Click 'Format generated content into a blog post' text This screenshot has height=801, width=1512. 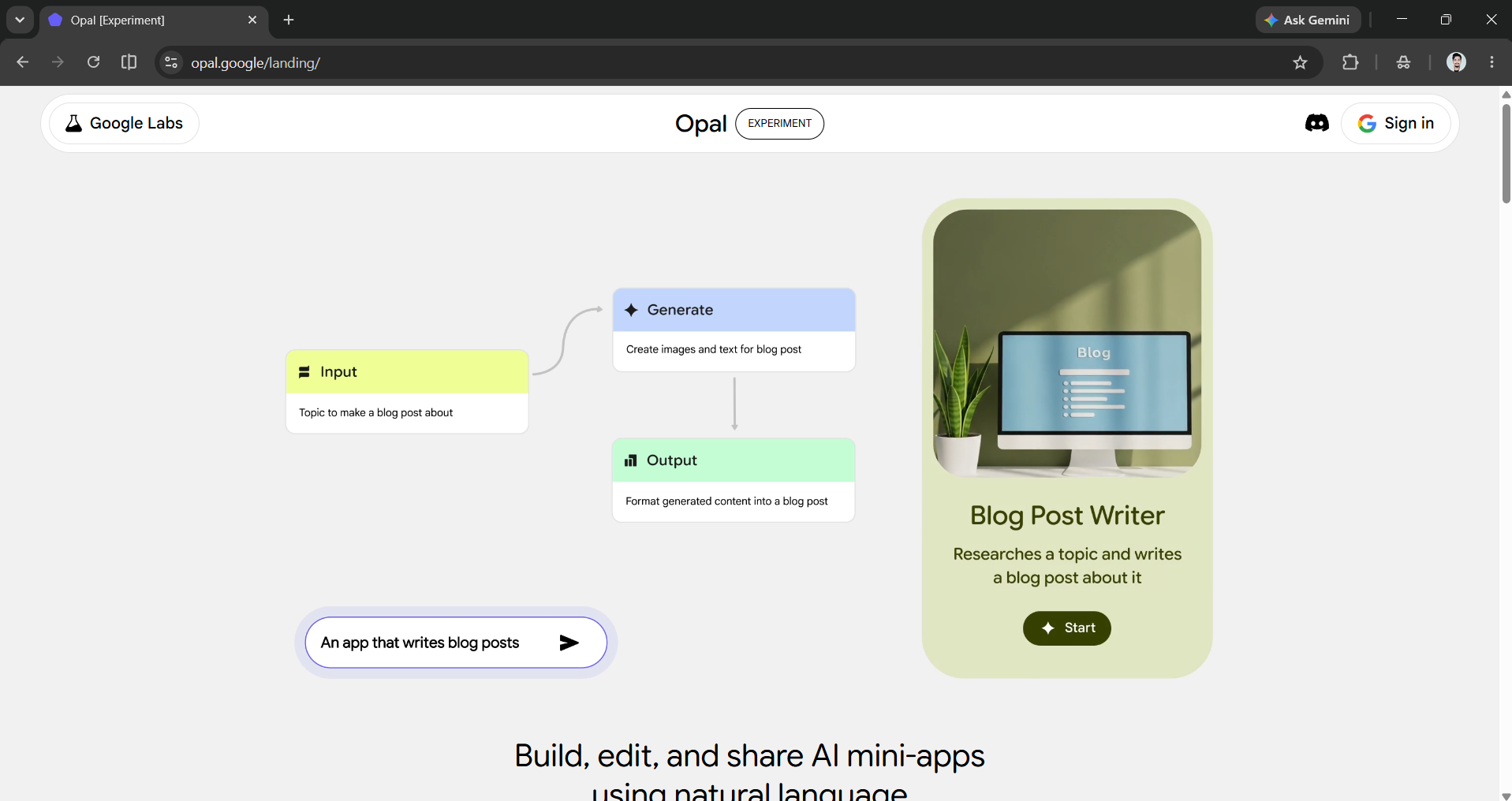[x=726, y=501]
